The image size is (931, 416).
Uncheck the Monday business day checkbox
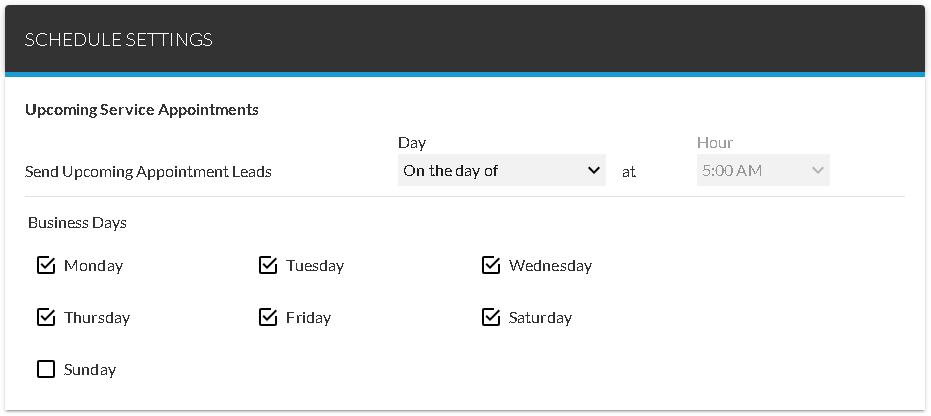(x=46, y=266)
